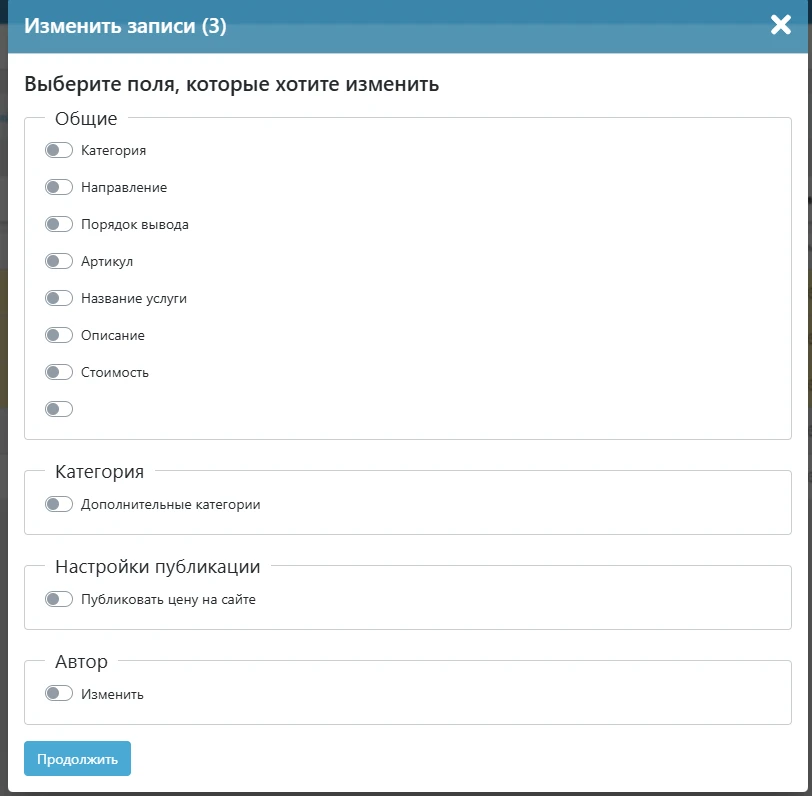Click the Название услуги label text

point(134,298)
